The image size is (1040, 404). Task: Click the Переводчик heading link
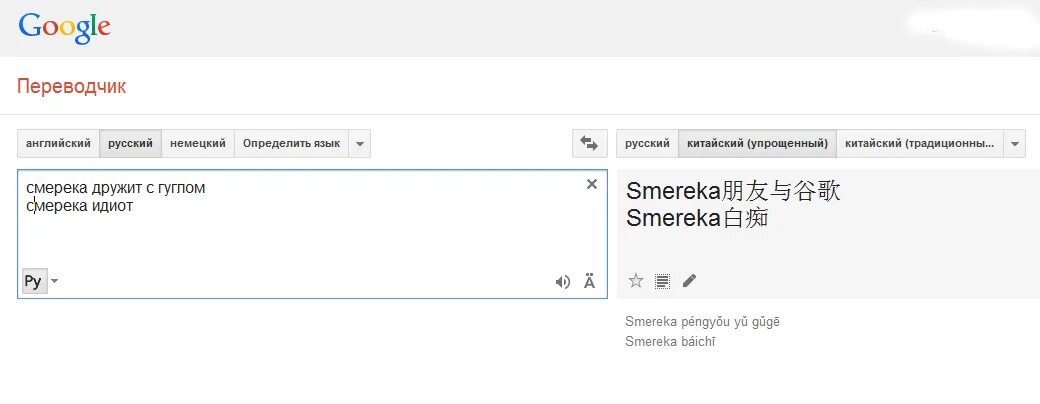(x=72, y=87)
